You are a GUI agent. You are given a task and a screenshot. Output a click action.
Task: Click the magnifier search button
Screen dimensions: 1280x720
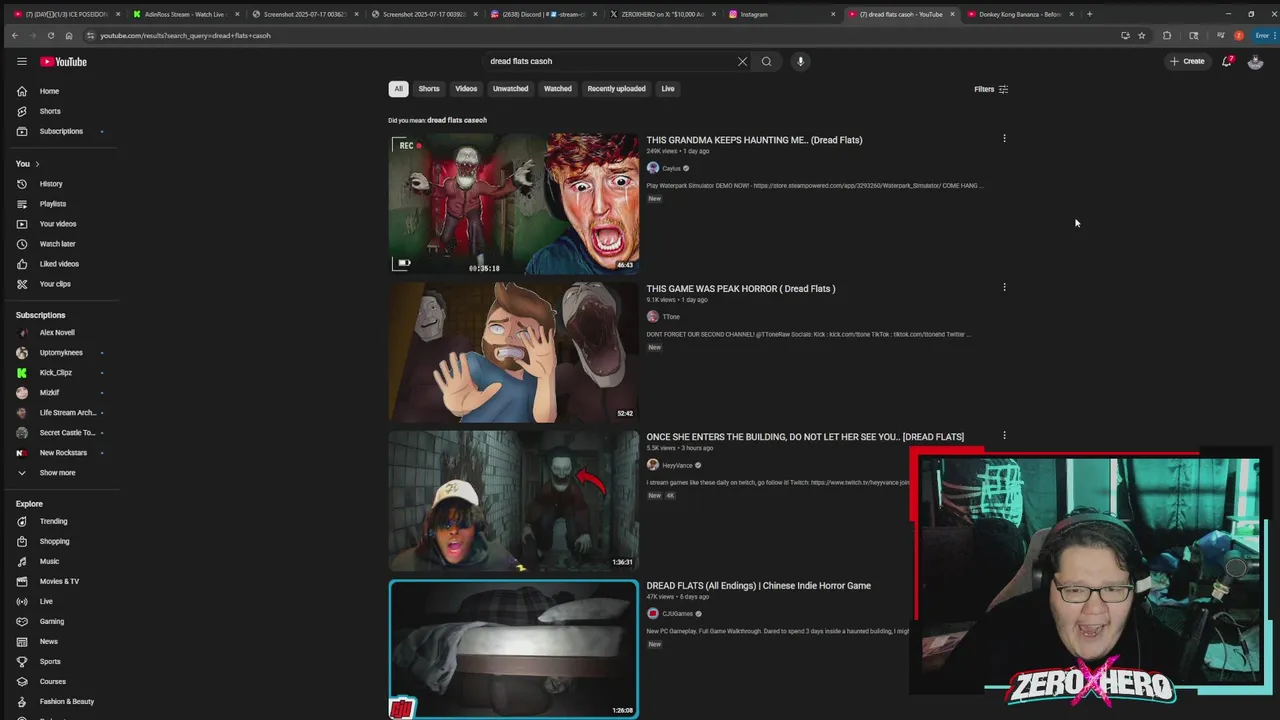click(767, 61)
